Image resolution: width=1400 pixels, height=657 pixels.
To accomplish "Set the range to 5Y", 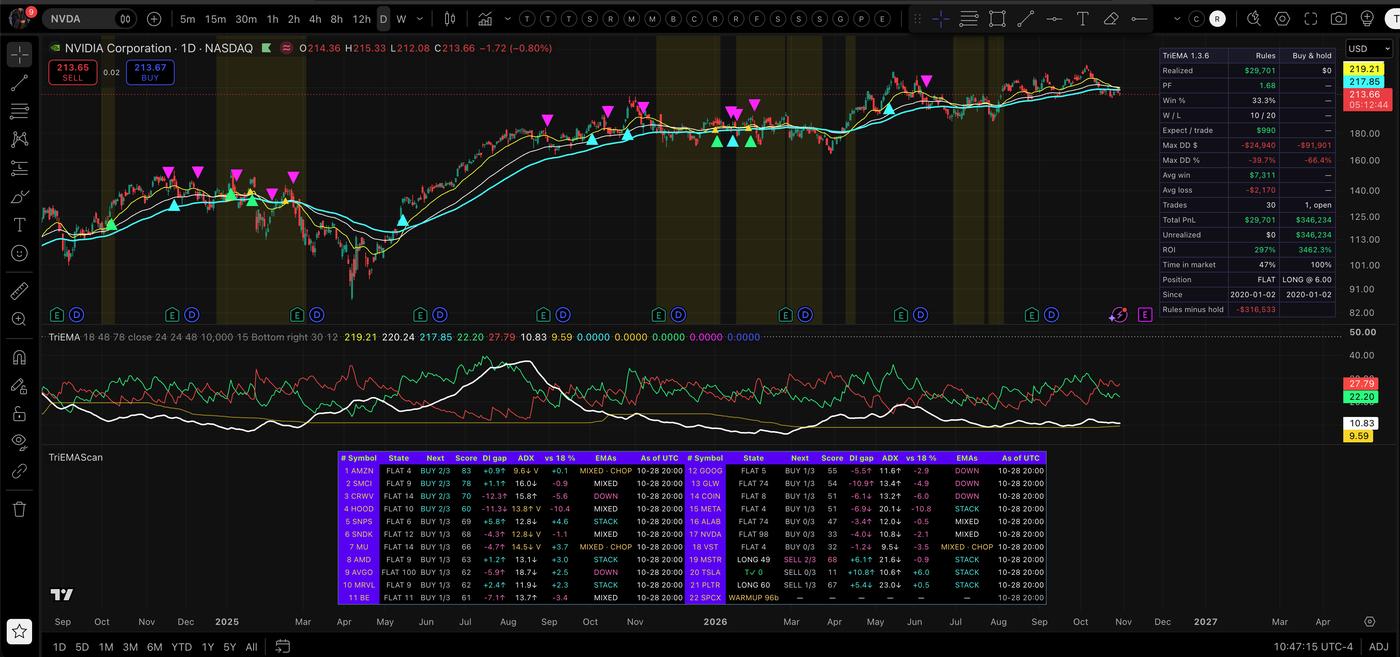I will pos(230,647).
